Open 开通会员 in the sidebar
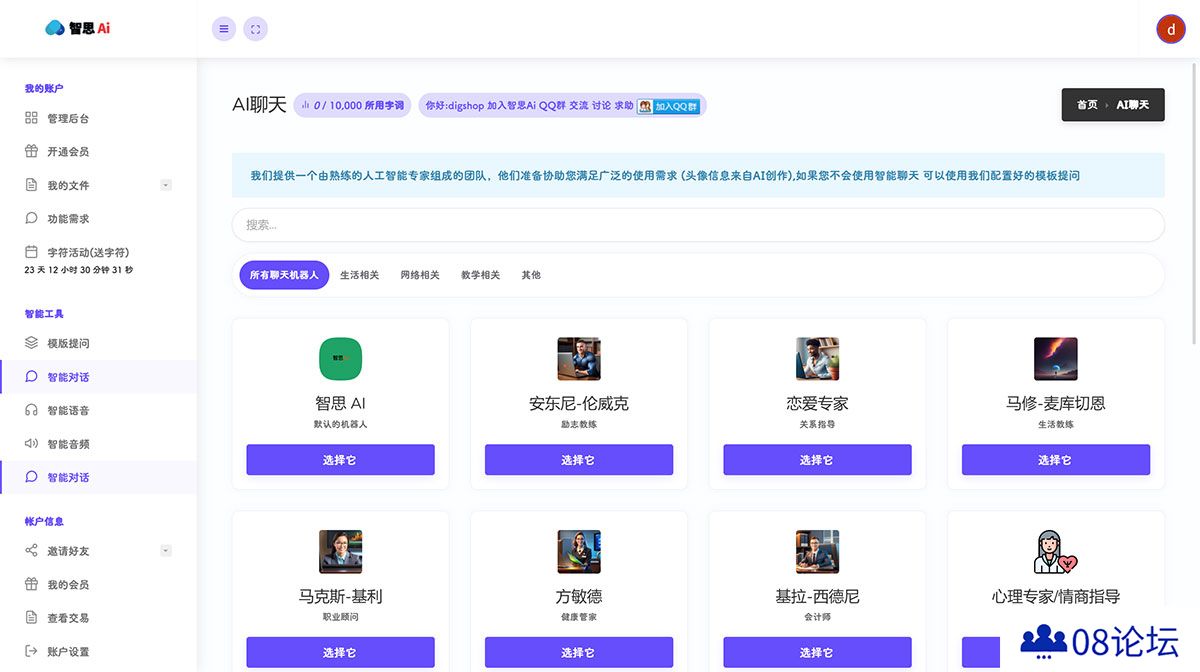 68,152
